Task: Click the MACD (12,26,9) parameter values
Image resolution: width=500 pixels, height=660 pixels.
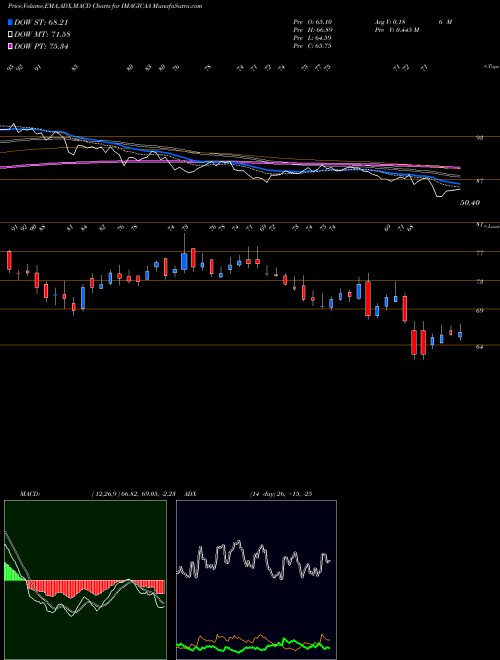Action: pos(136,493)
